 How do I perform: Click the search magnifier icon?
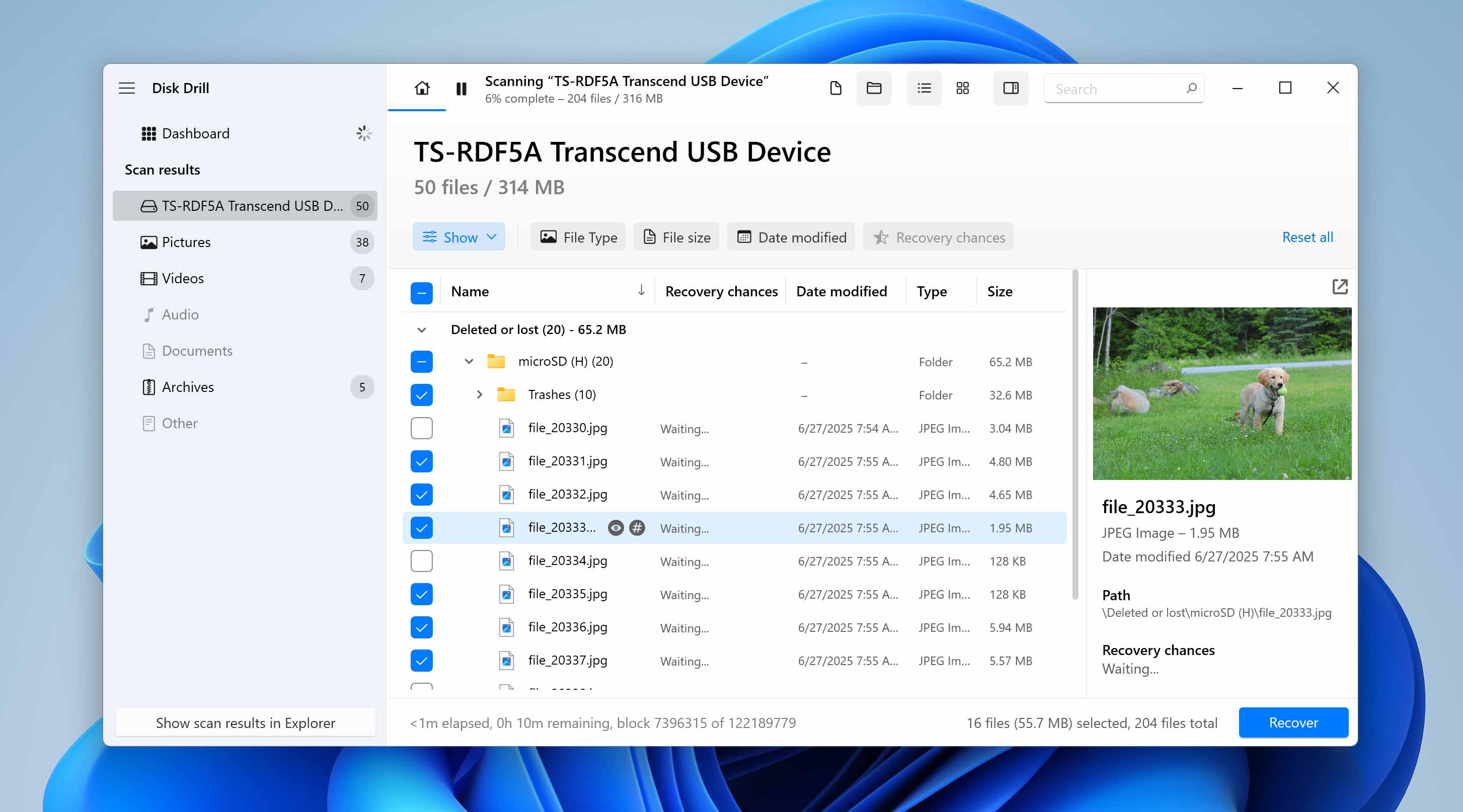pos(1192,88)
